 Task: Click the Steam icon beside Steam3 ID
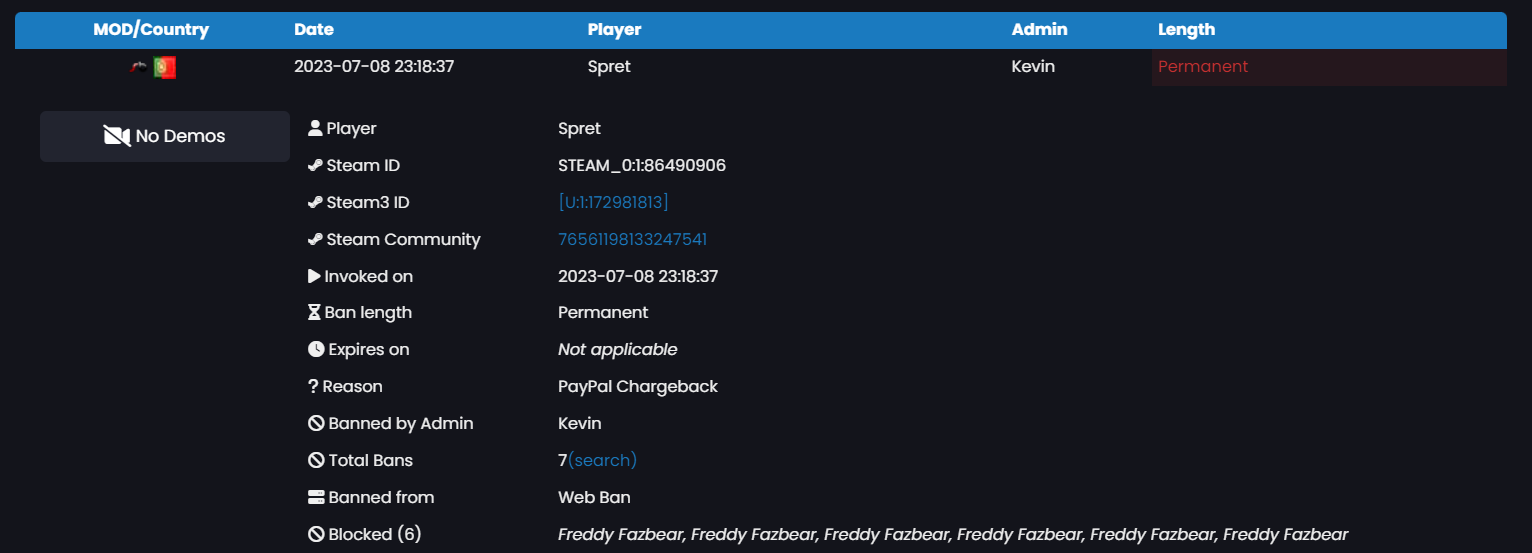click(x=315, y=202)
